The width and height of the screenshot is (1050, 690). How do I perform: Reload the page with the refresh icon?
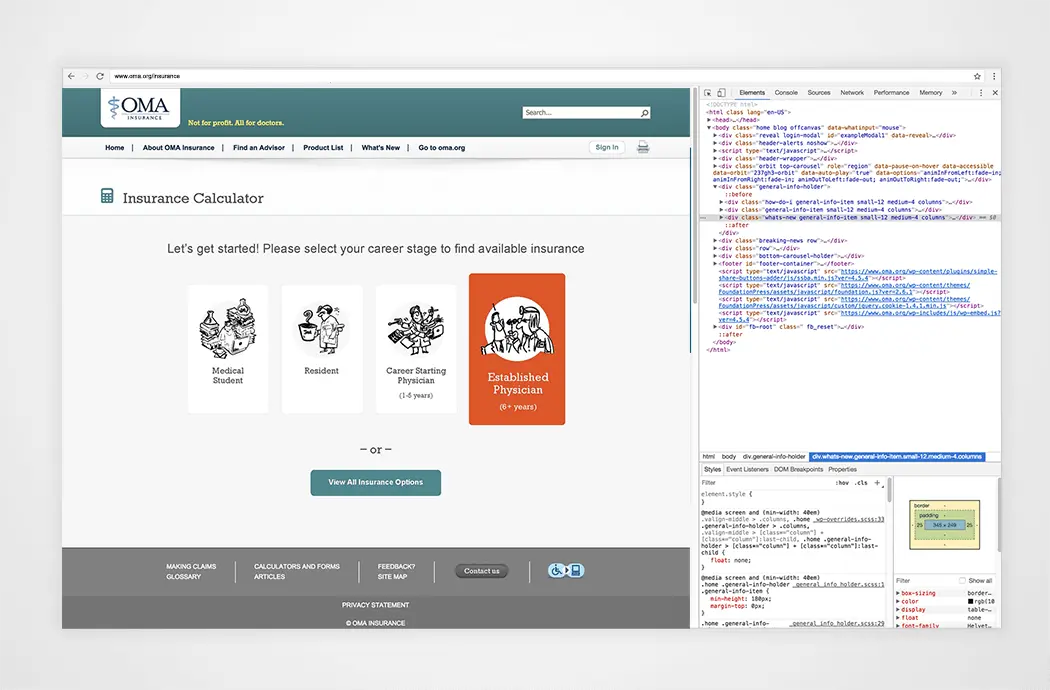(100, 76)
